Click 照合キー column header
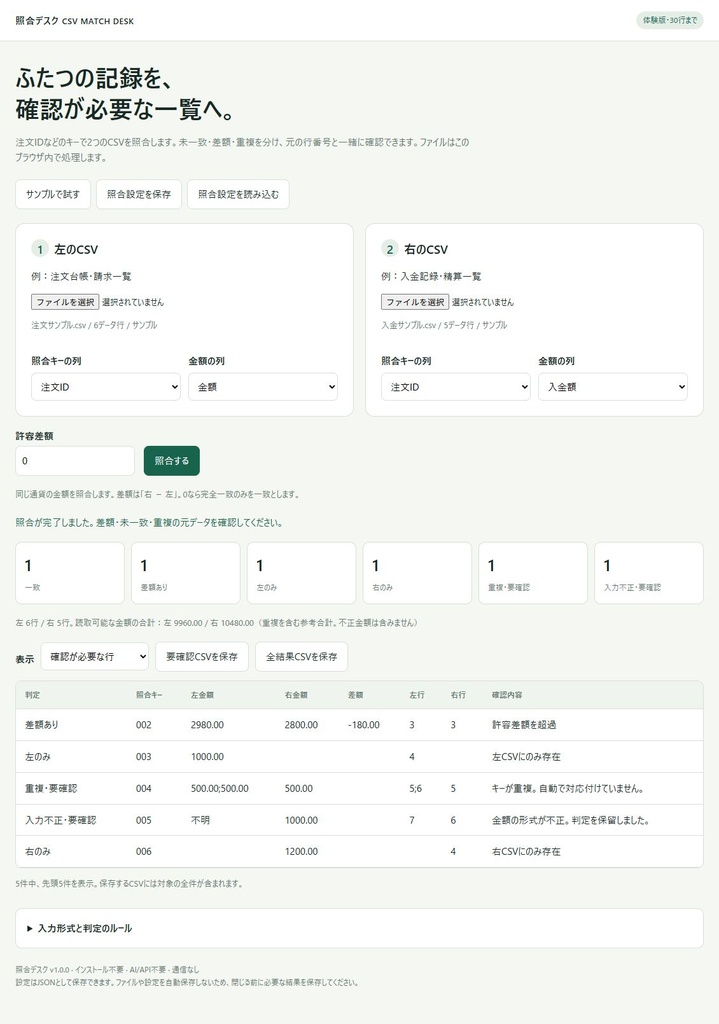This screenshot has width=719, height=1024. (x=149, y=695)
